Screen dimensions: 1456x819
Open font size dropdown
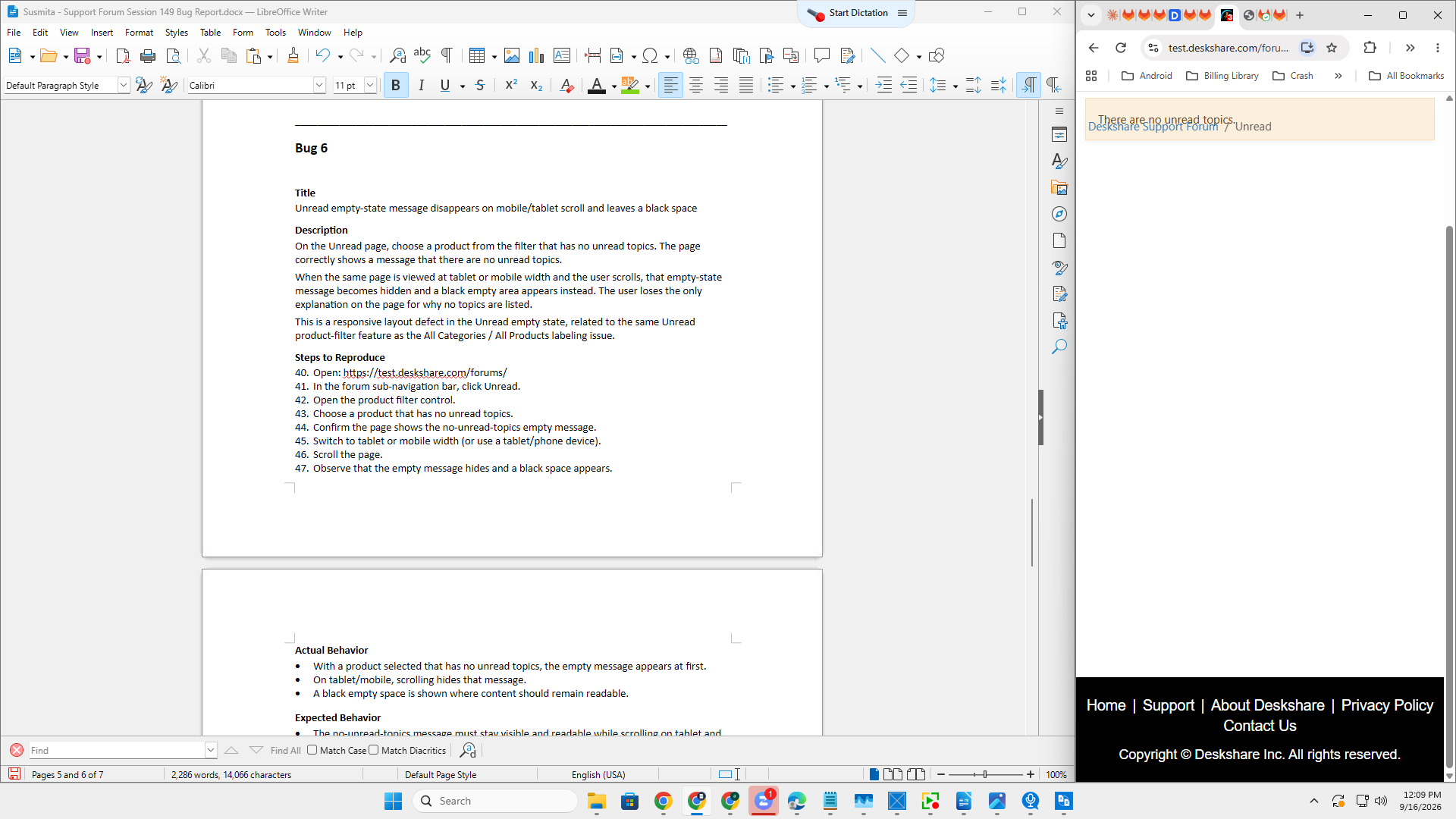point(370,86)
